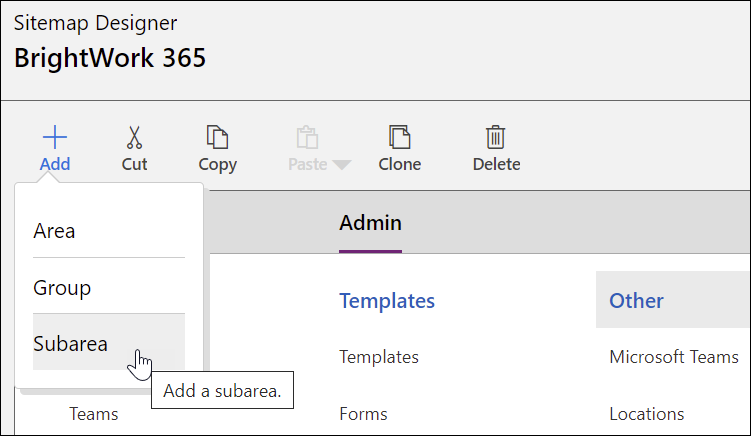751x436 pixels.
Task: Select the Templates group header
Action: click(387, 300)
